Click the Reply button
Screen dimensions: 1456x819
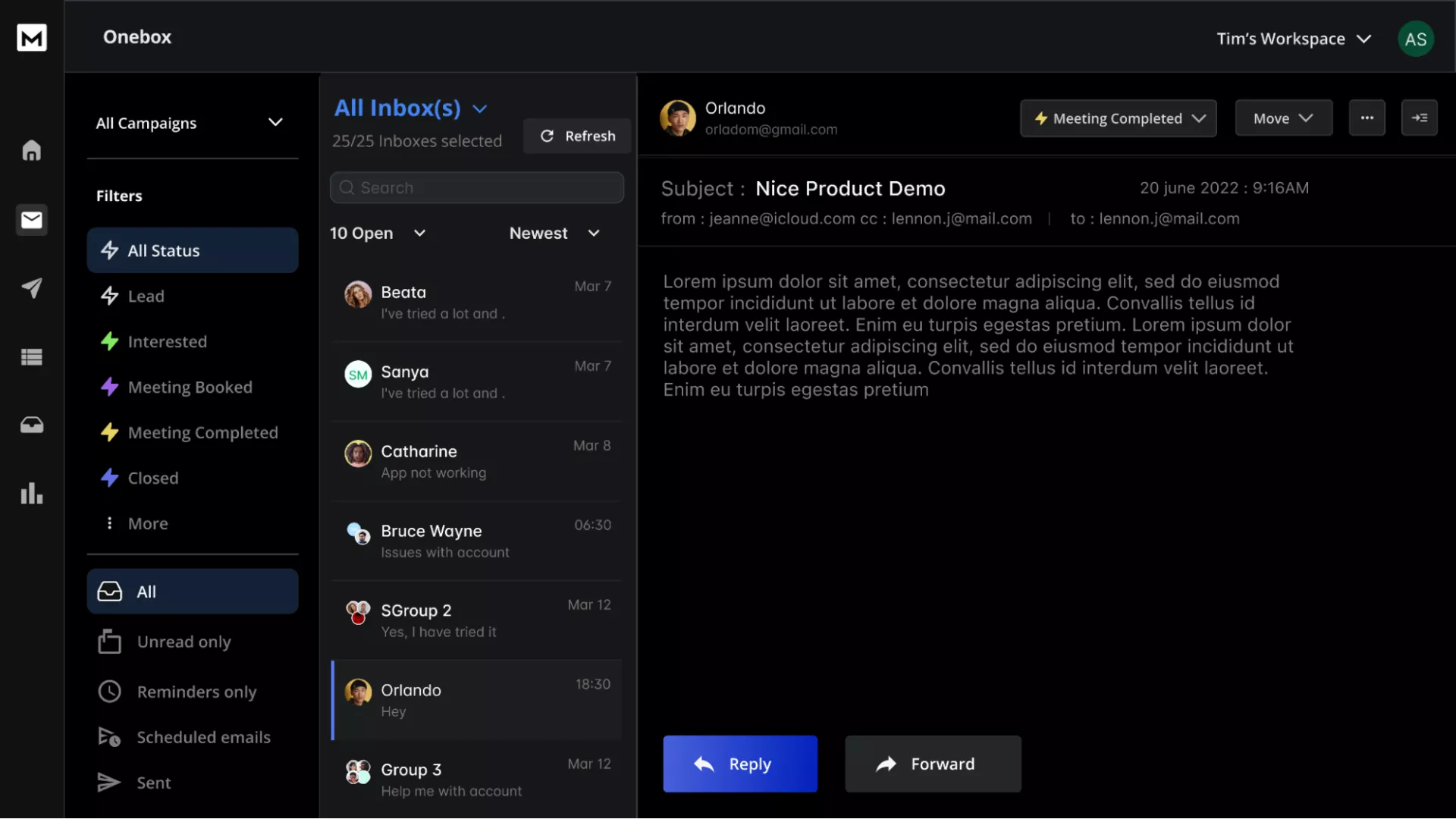pyautogui.click(x=739, y=764)
